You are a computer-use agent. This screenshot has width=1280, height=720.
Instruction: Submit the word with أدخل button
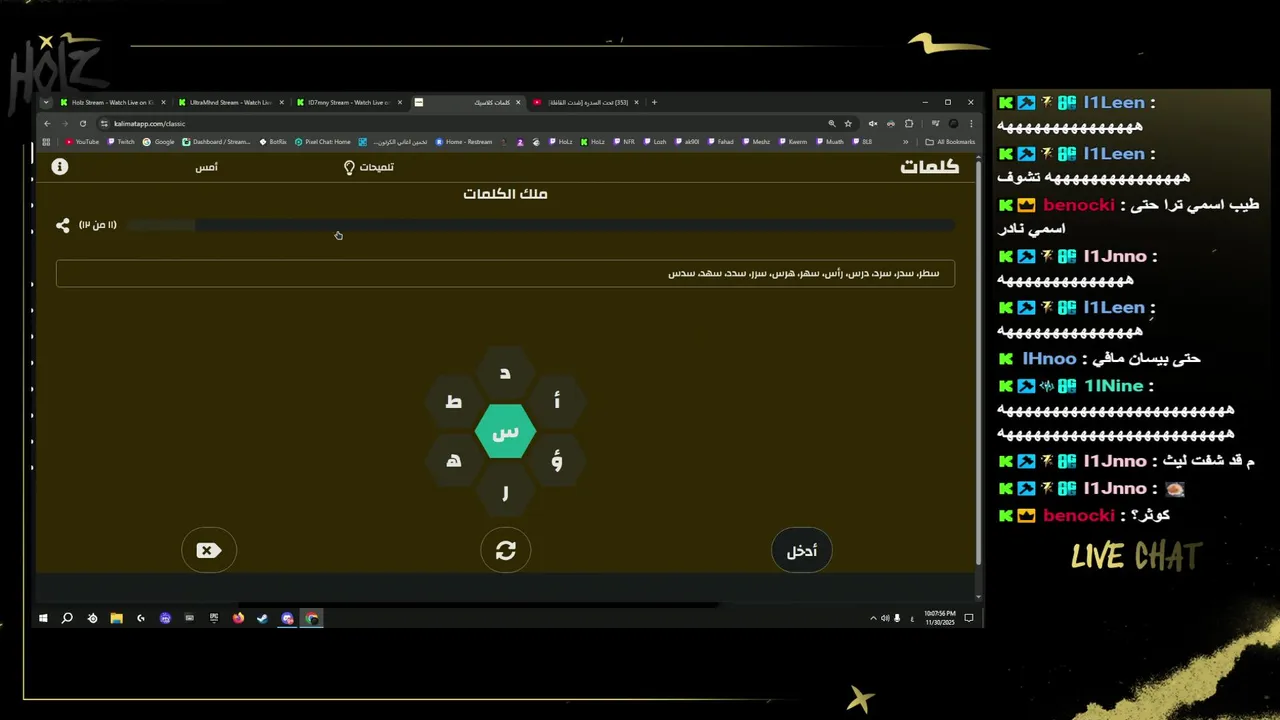tap(801, 550)
